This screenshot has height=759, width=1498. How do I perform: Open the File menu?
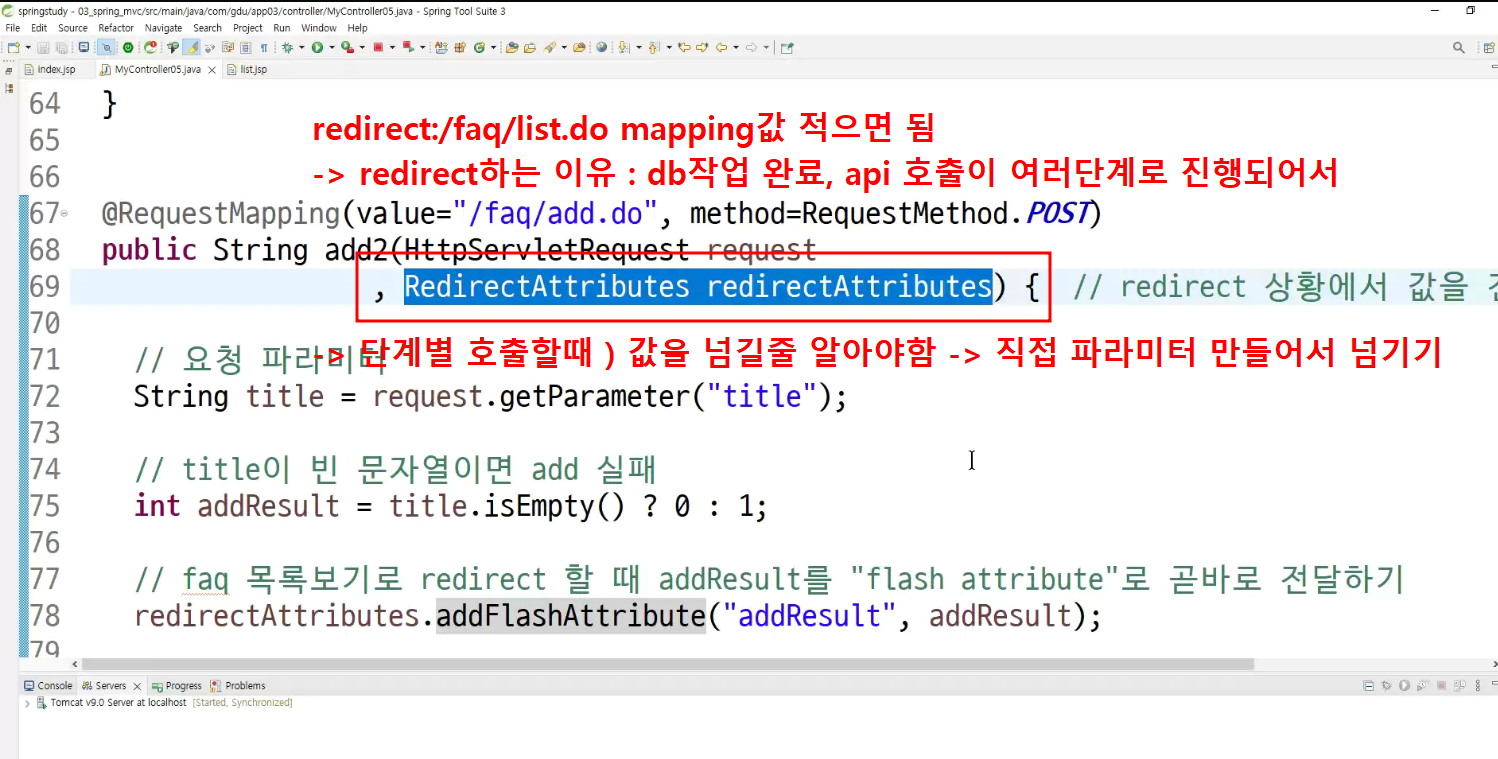(13, 28)
